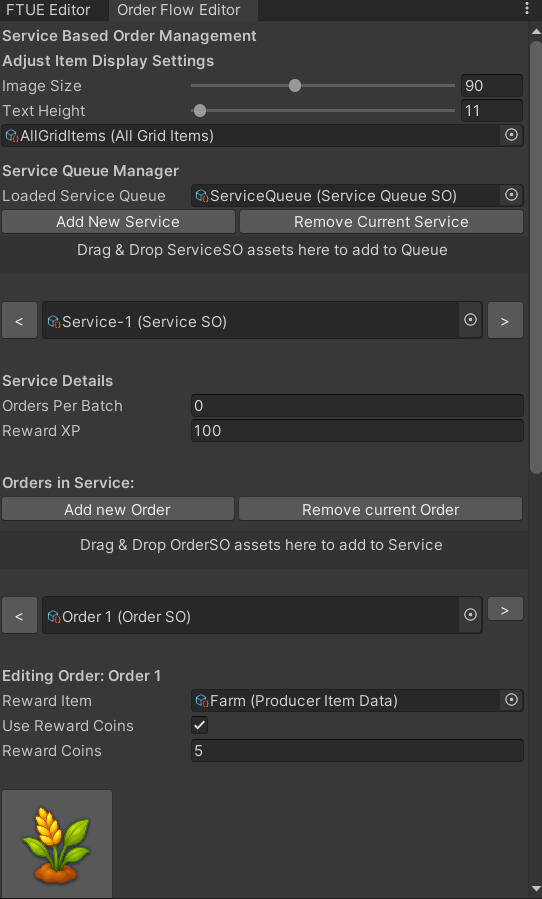Go to previous order with left arrow
The height and width of the screenshot is (899, 542).
(x=20, y=615)
